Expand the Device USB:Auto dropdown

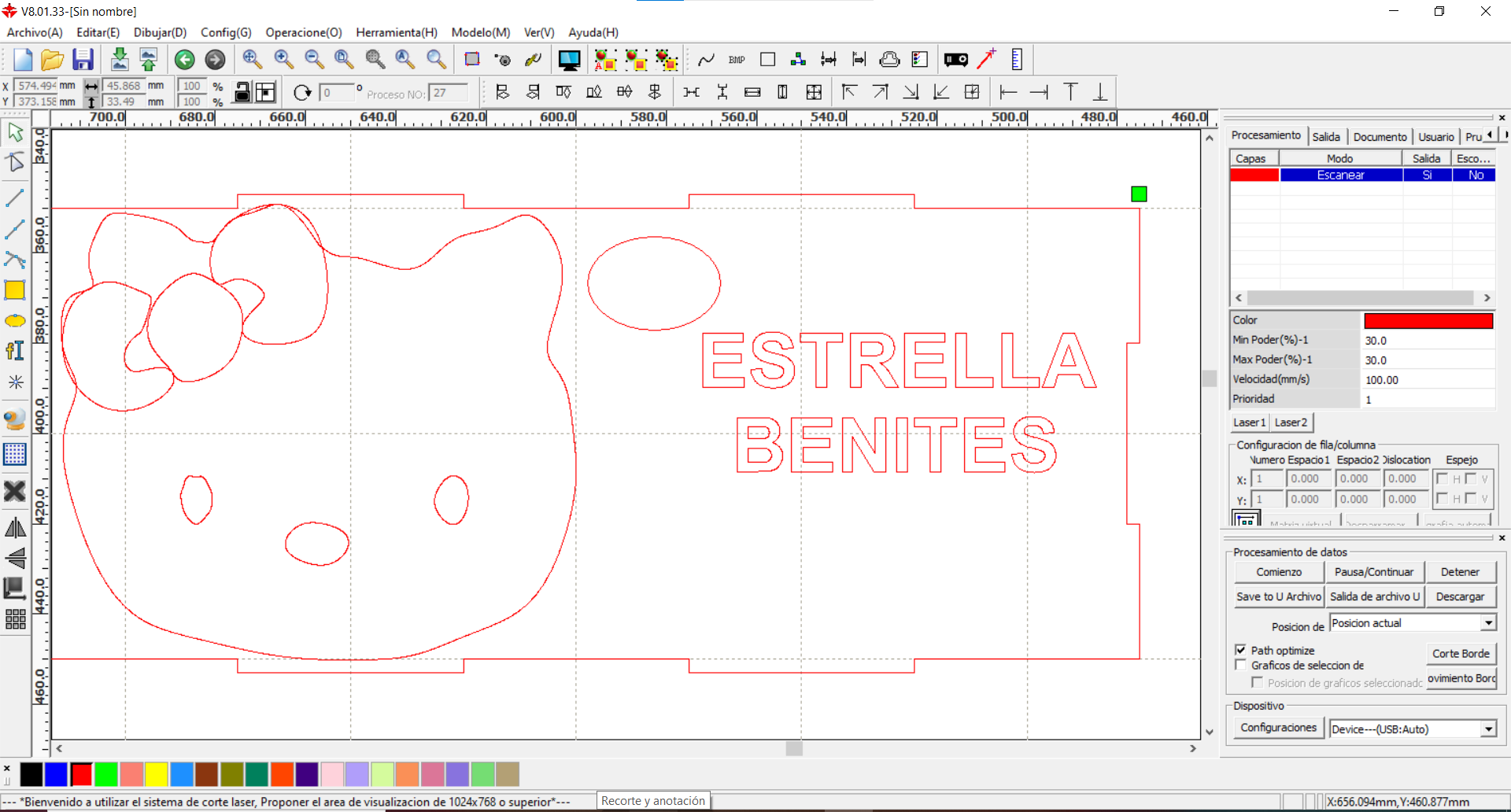(1488, 729)
